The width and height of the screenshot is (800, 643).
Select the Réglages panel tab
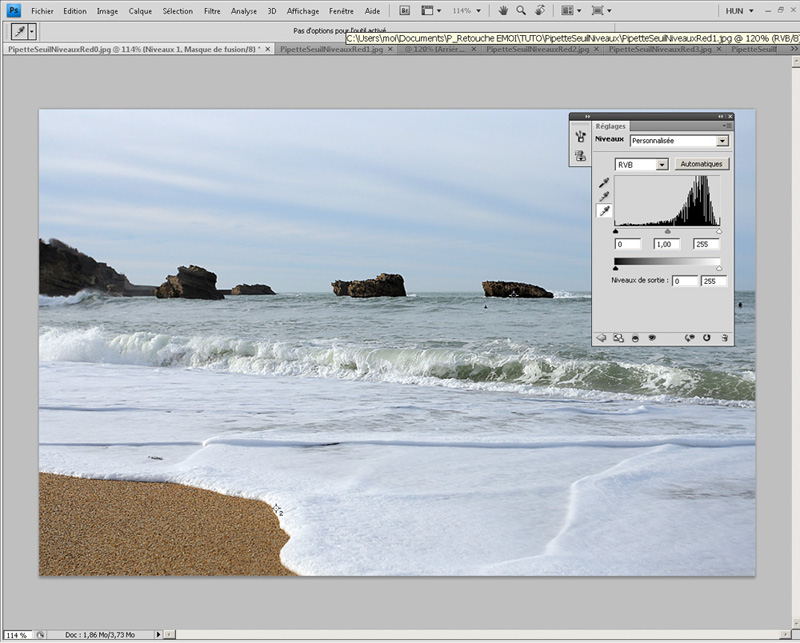pos(610,126)
